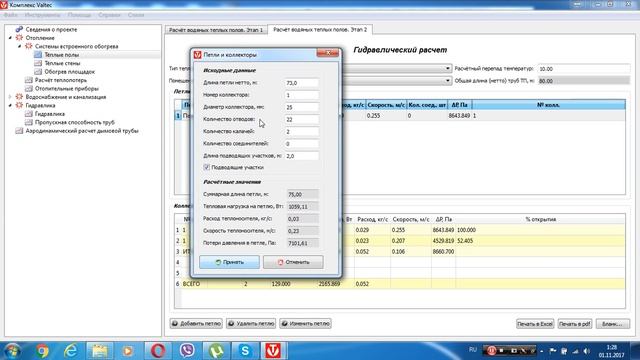Collapse the Системы встроенного обогрева node
The image size is (640, 360).
coord(19,47)
